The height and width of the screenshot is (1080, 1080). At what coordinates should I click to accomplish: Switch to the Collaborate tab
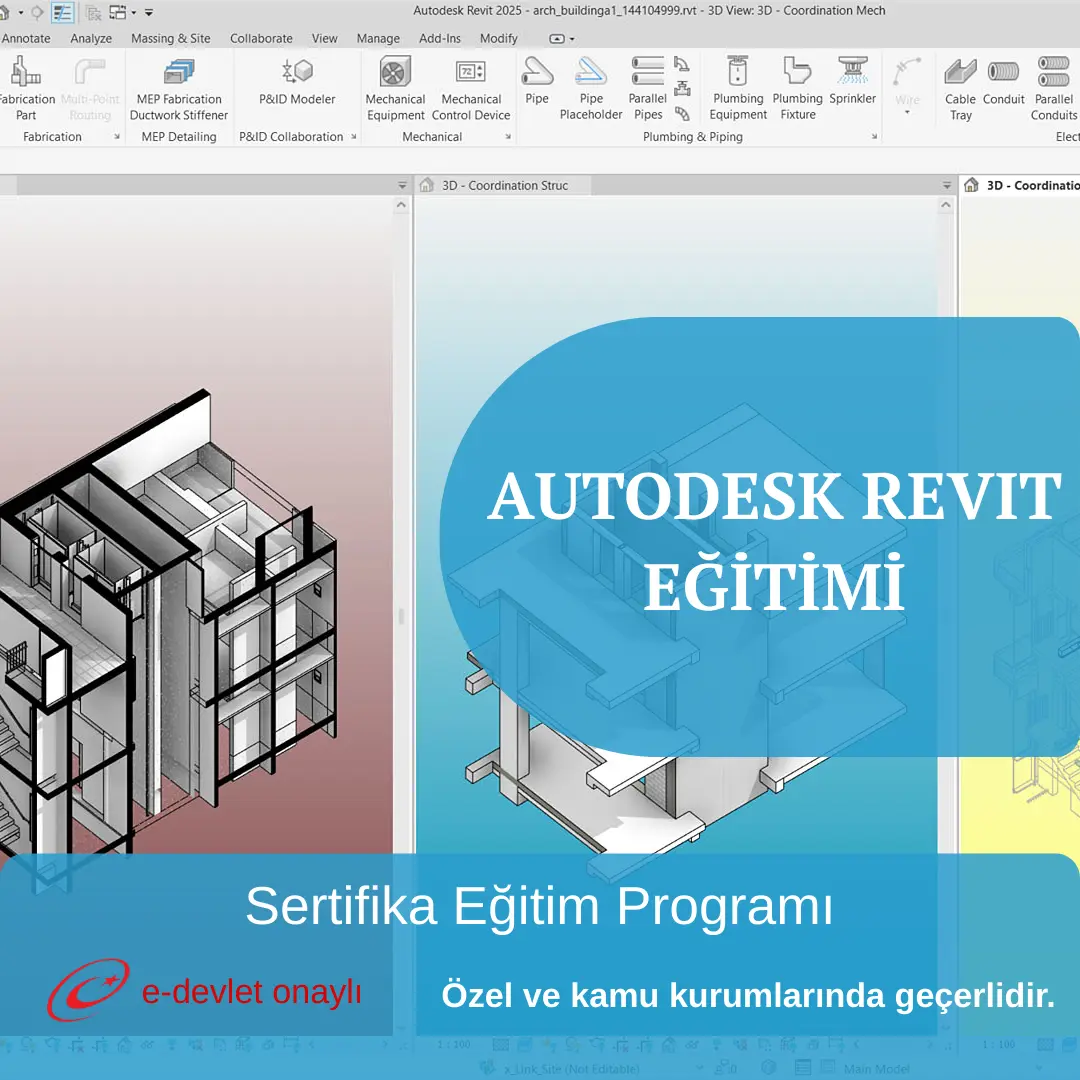point(261,39)
